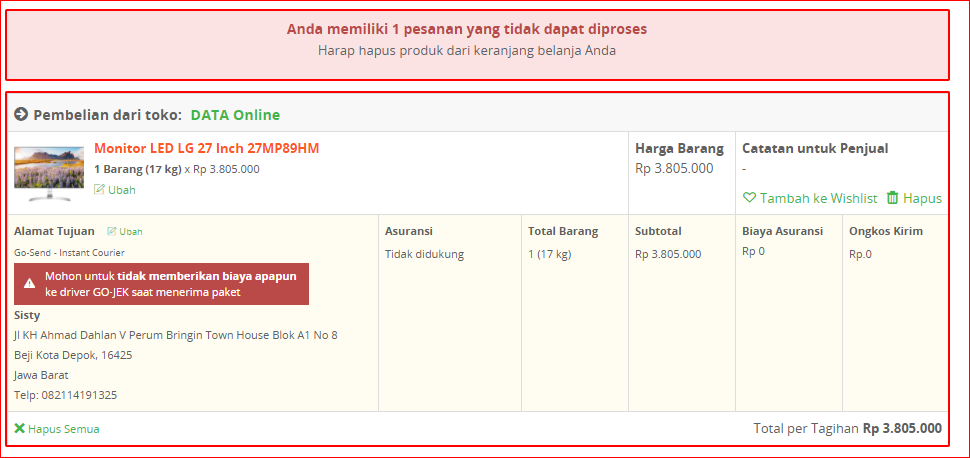Image resolution: width=970 pixels, height=458 pixels.
Task: Click the green X icon at bottom left
Action: tap(20, 428)
